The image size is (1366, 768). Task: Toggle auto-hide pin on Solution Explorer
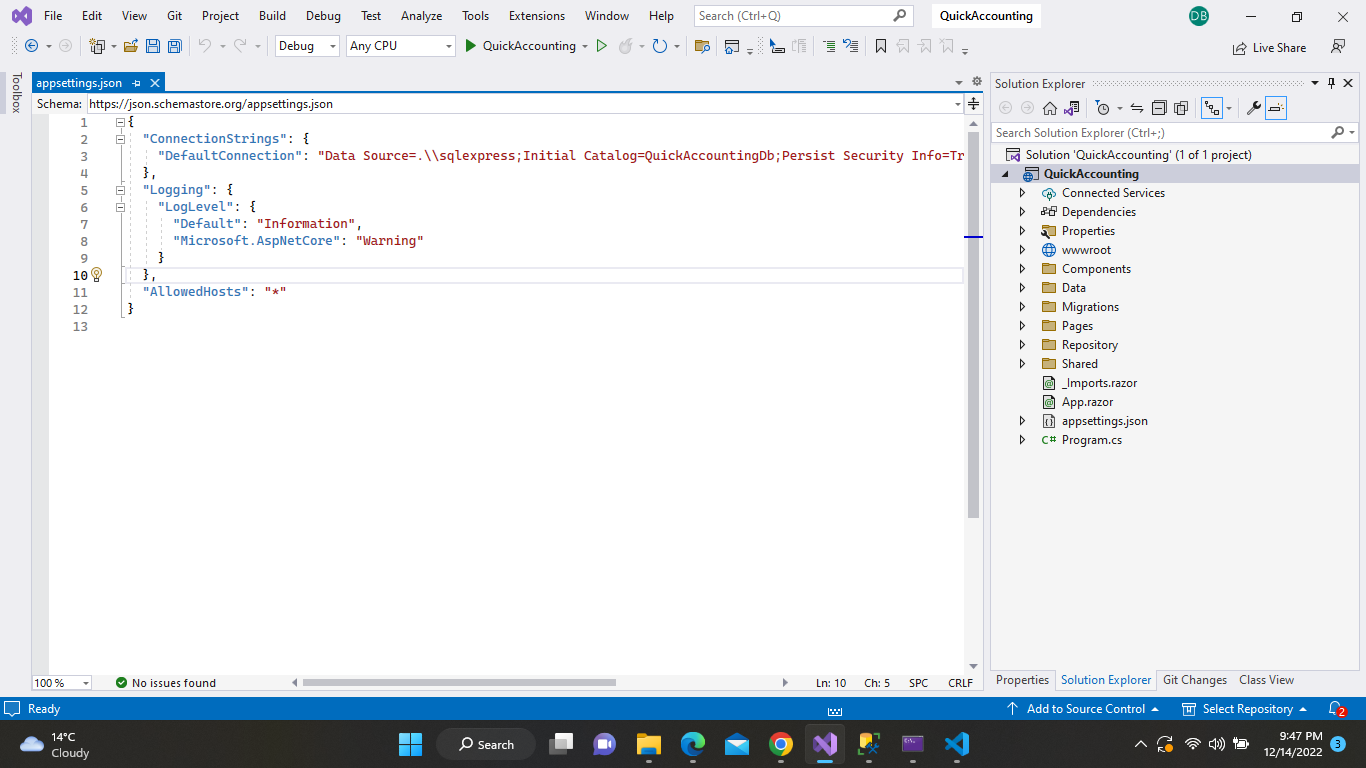coord(1331,84)
